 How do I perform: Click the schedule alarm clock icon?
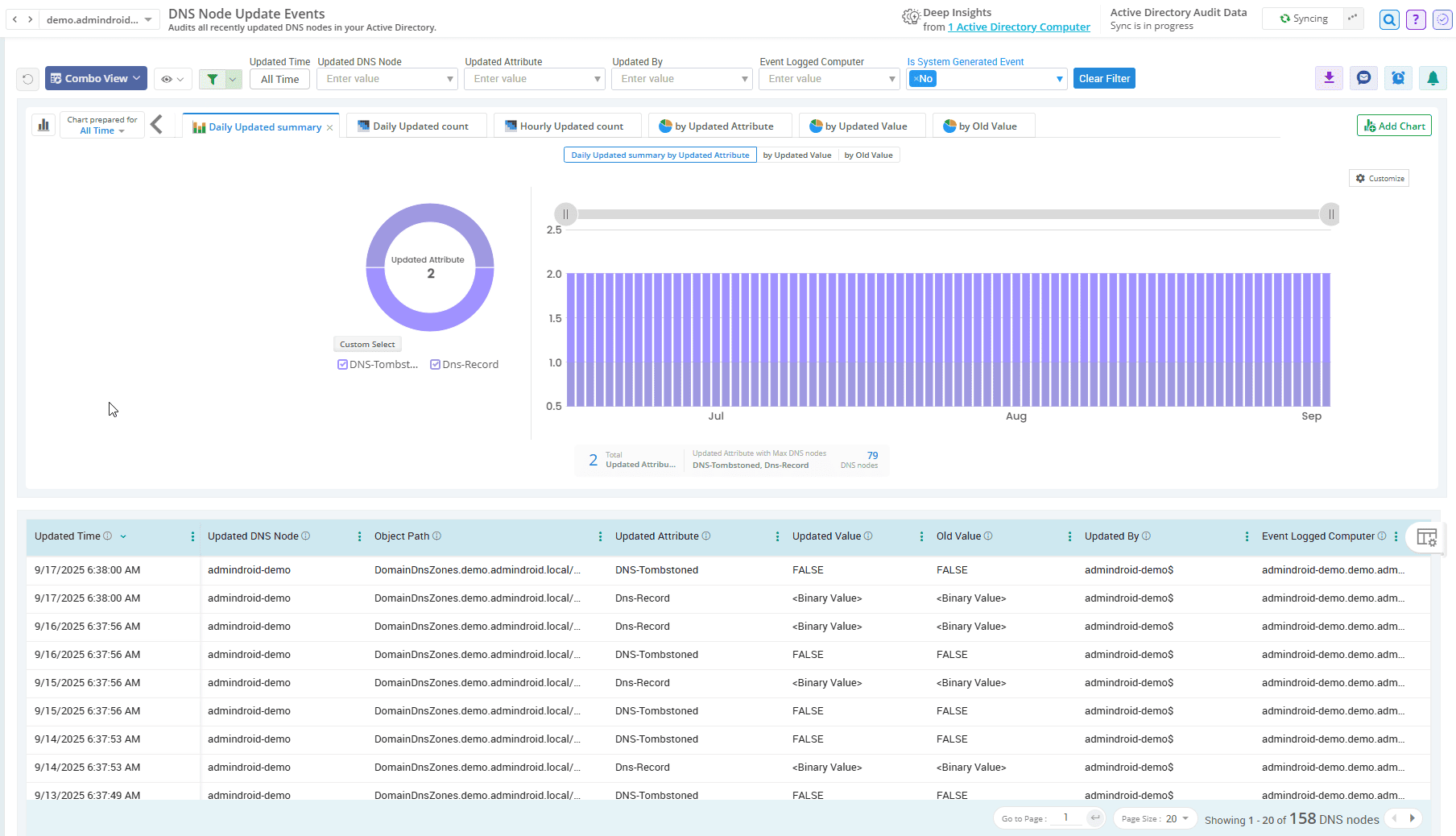coord(1398,78)
